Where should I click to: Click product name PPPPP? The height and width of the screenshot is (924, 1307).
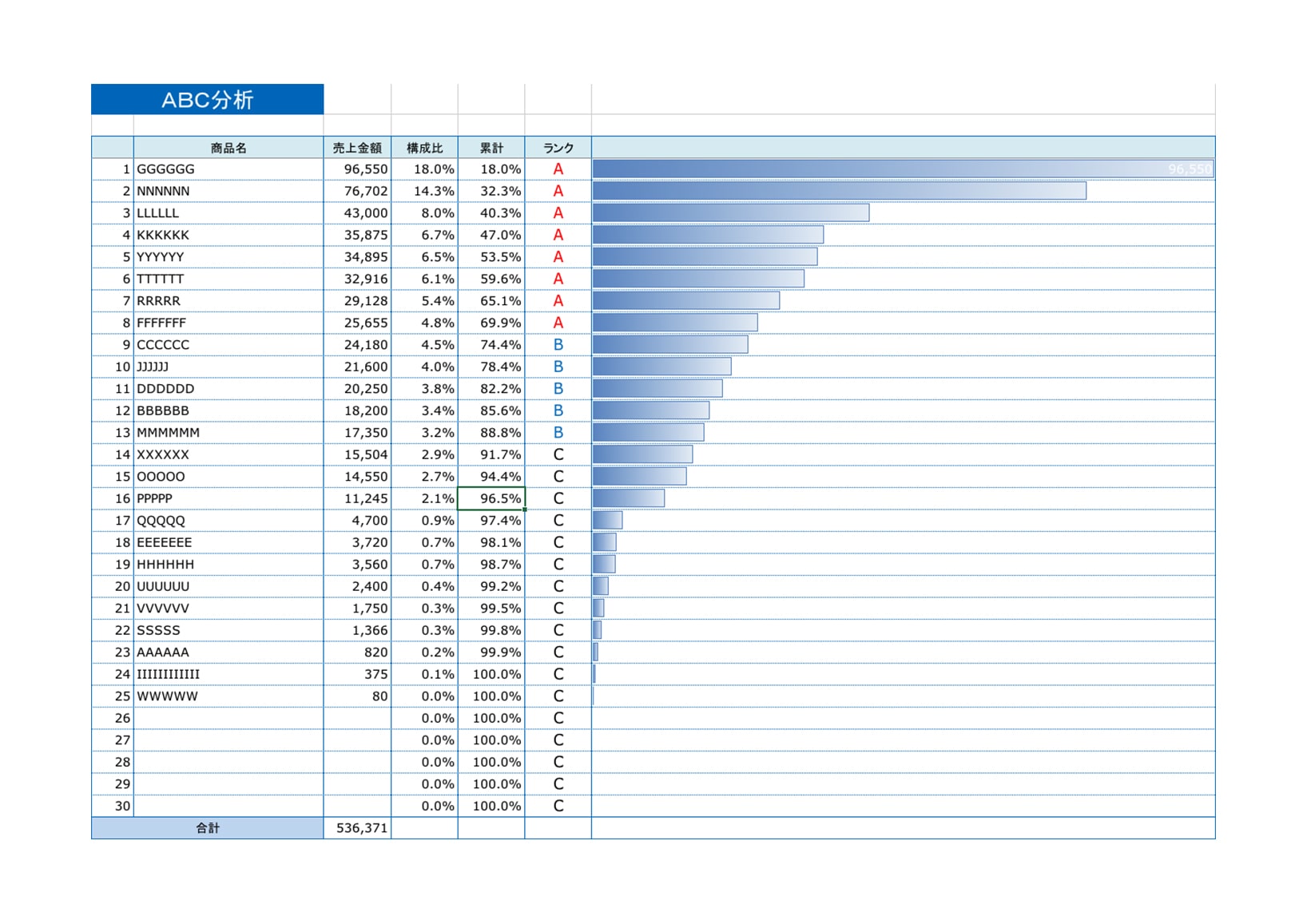[x=154, y=498]
